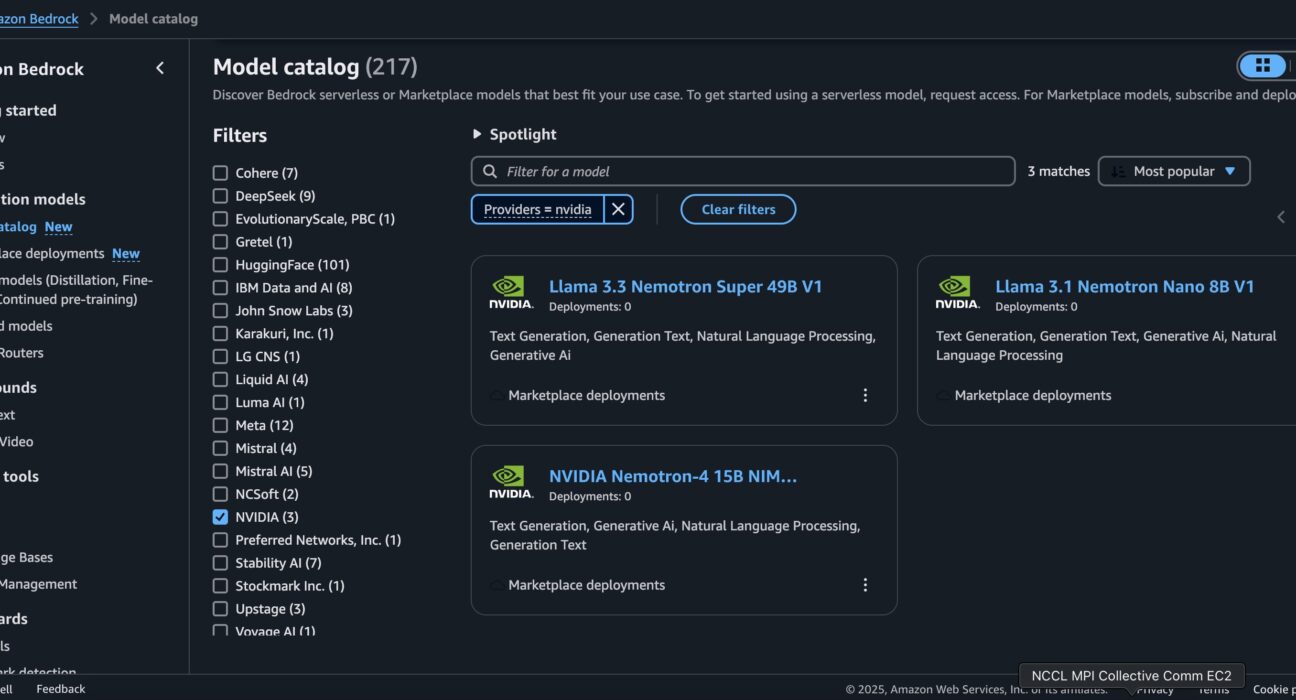Focus the Filter for a model field

(x=743, y=171)
